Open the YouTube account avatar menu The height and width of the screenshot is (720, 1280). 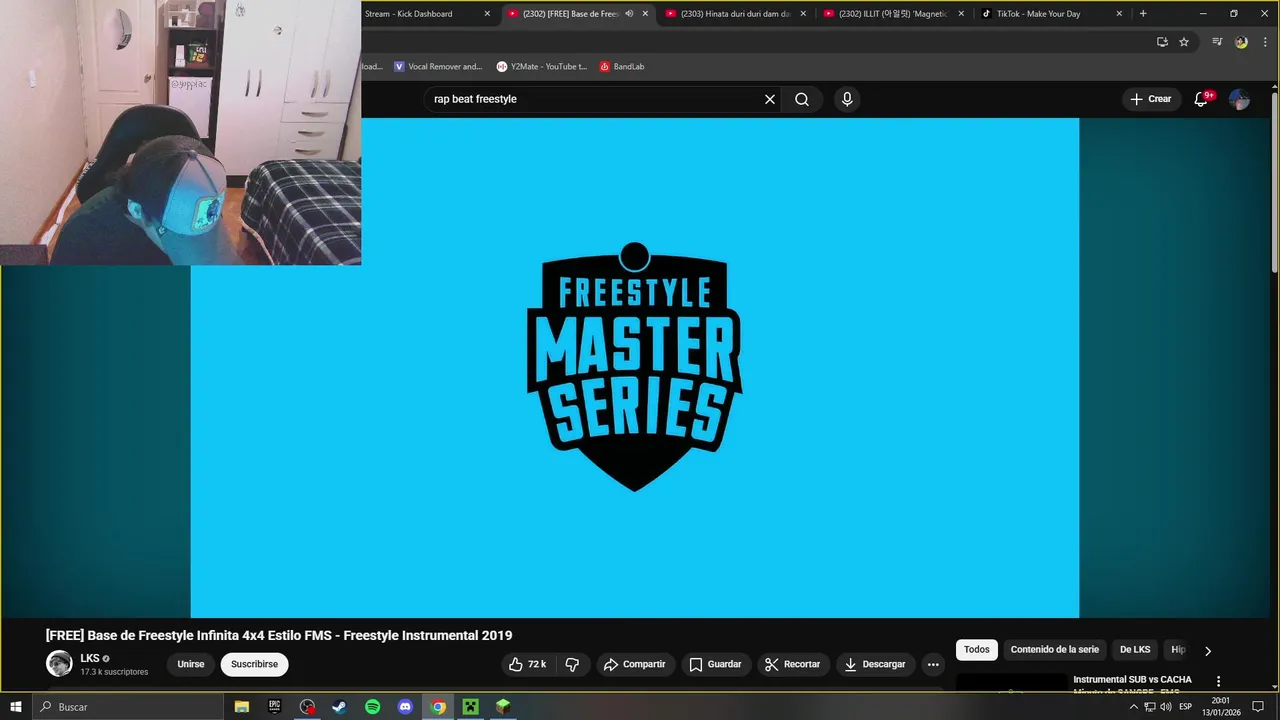(1239, 99)
